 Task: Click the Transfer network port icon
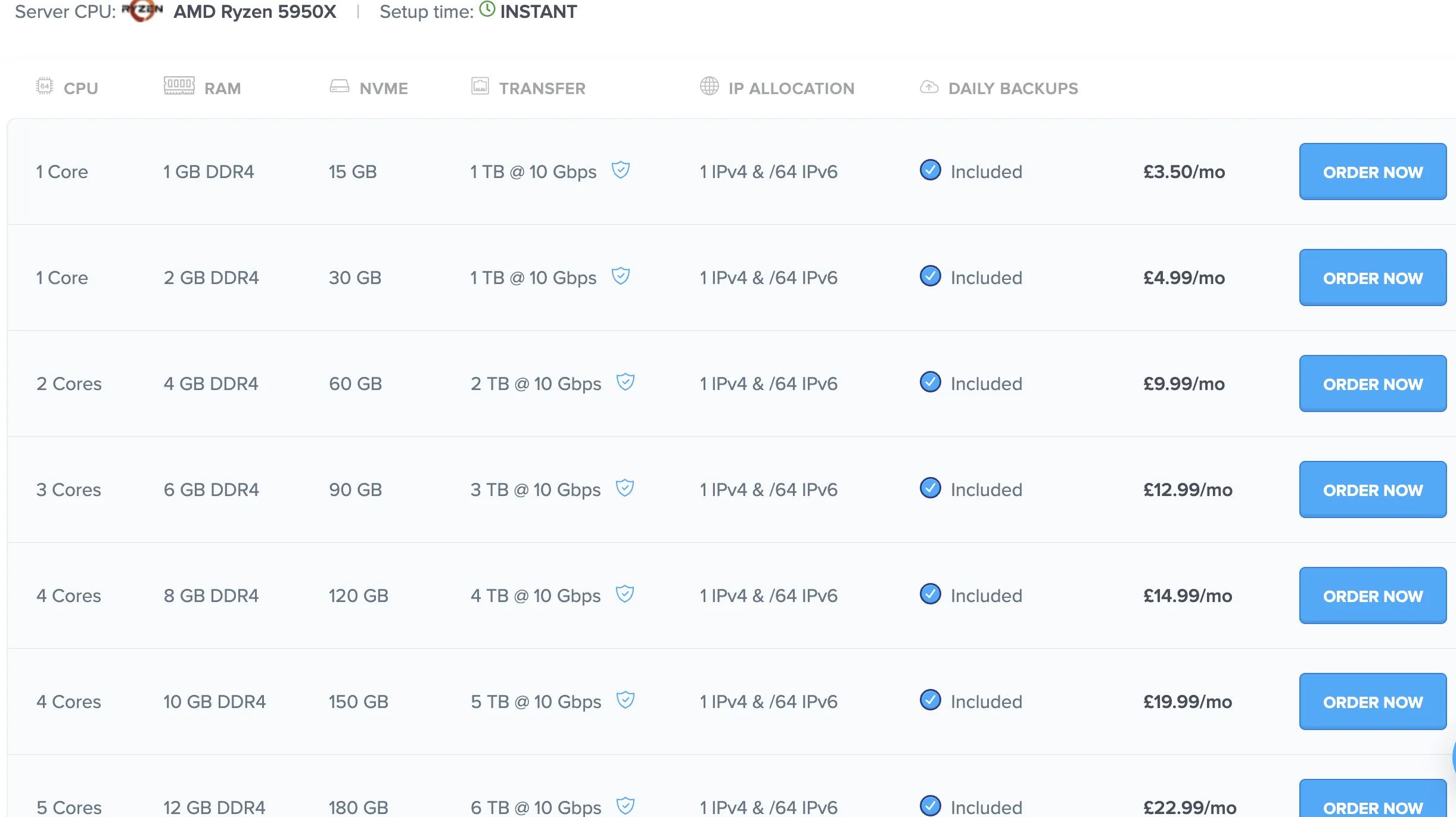click(480, 86)
